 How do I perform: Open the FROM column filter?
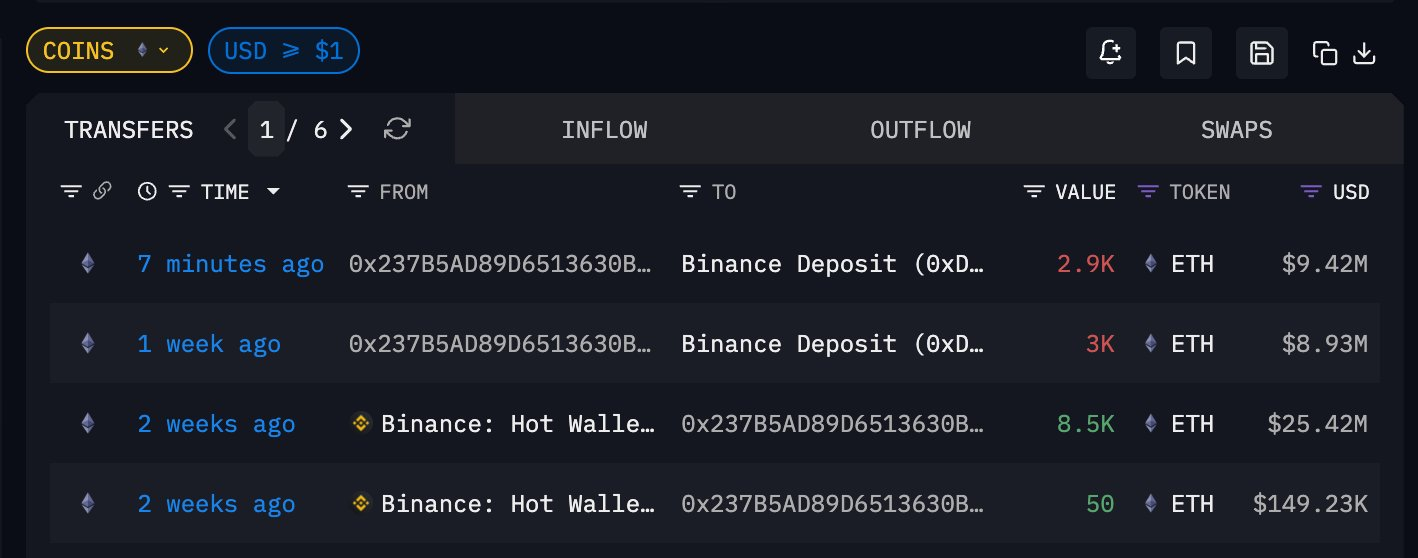pos(357,192)
